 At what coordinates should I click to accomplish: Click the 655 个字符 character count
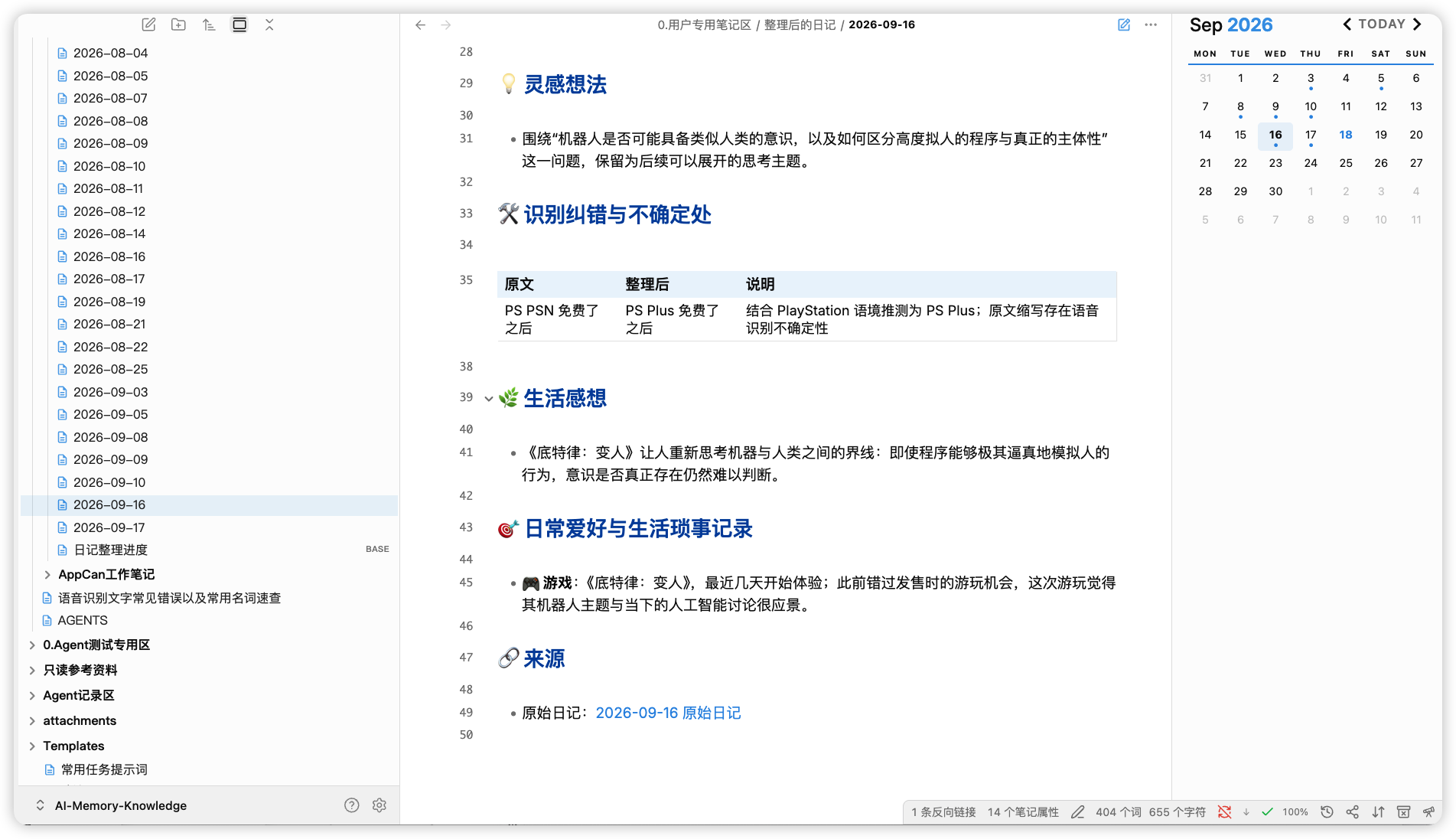pyautogui.click(x=1177, y=811)
